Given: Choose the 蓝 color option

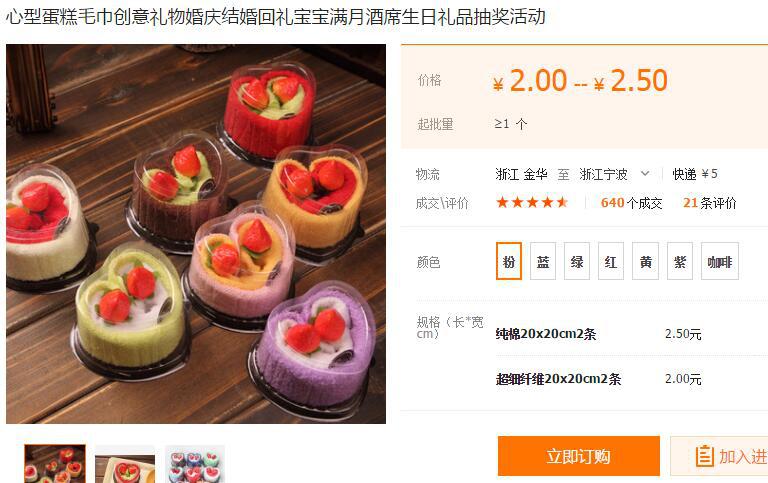Looking at the screenshot, I should 543,261.
